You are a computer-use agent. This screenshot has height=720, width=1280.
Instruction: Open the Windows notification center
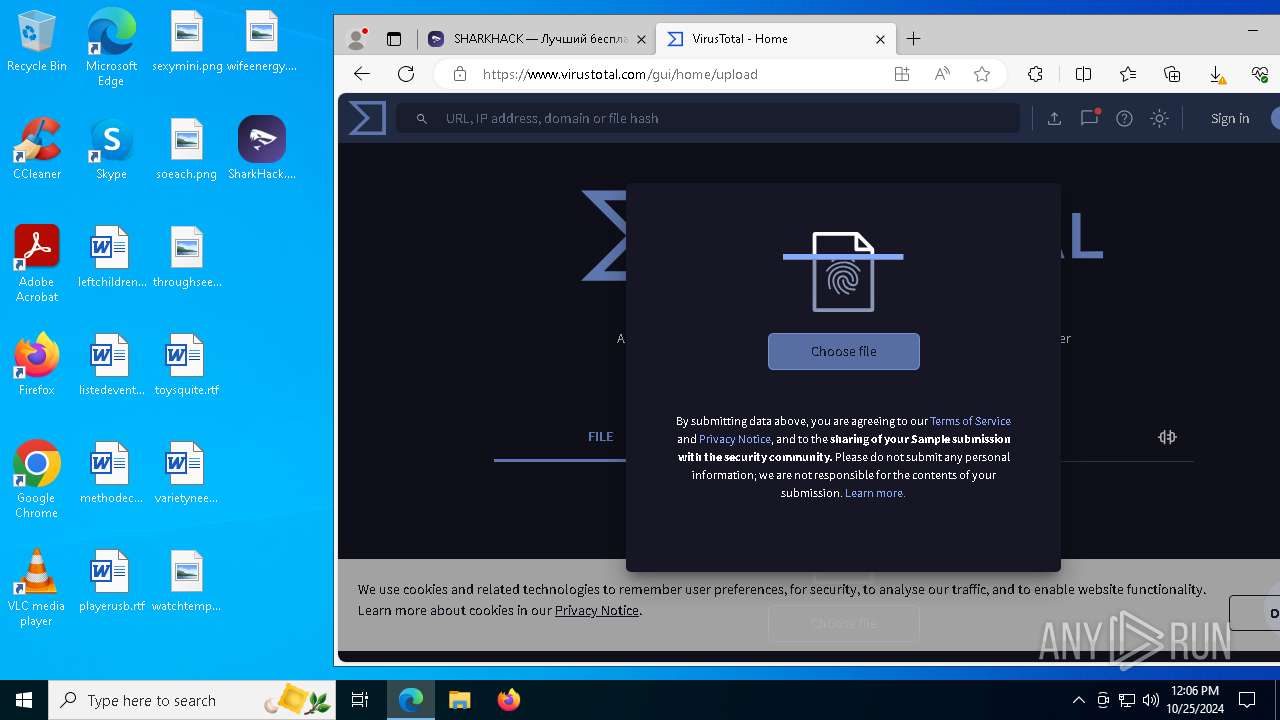[1247, 700]
